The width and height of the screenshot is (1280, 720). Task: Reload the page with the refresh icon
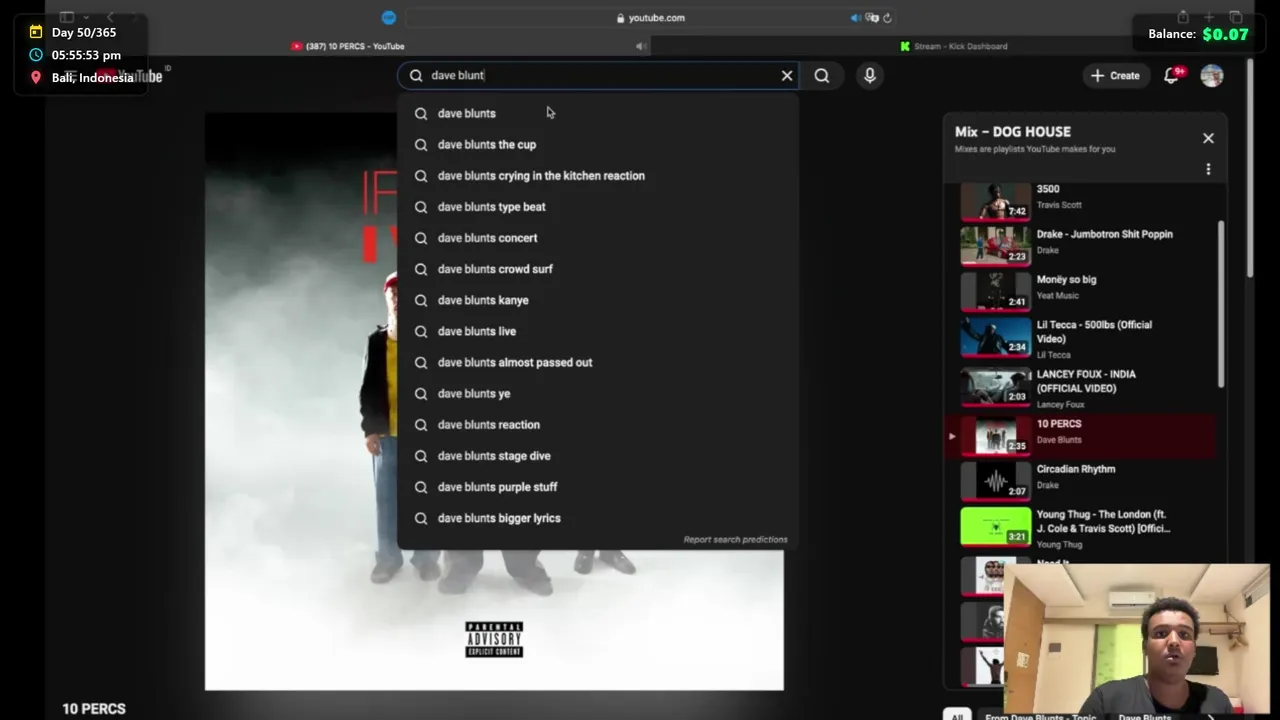point(887,17)
